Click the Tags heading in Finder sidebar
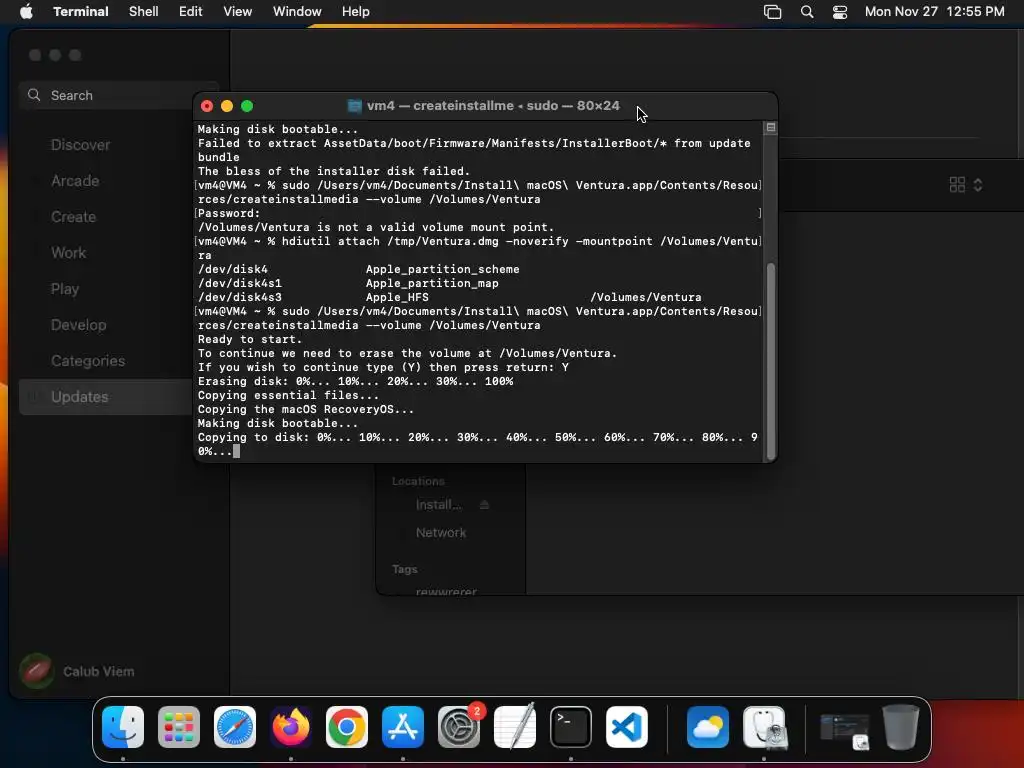 click(x=404, y=569)
